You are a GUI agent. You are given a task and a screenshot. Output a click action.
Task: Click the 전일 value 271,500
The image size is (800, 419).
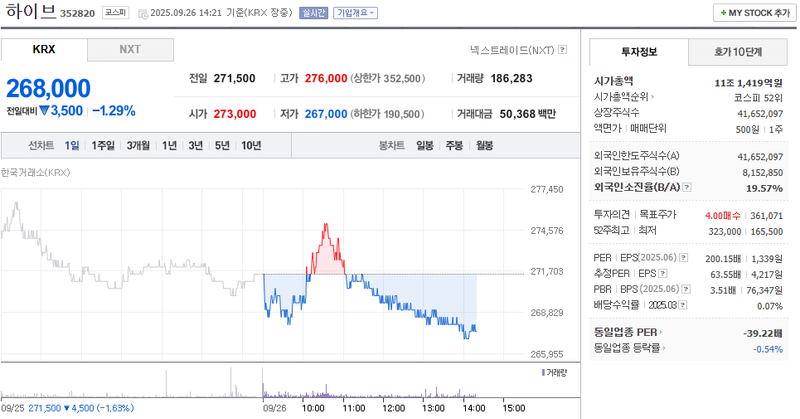234,78
